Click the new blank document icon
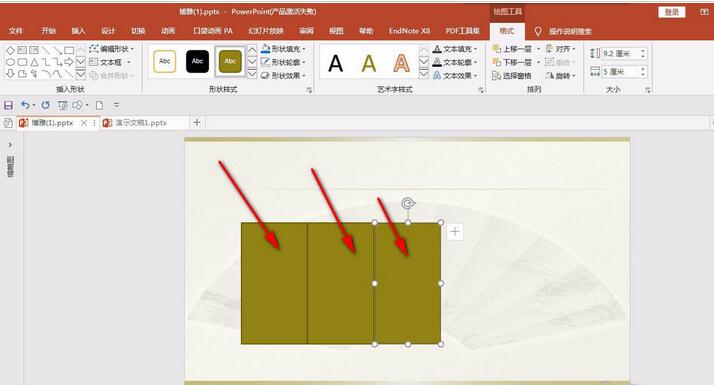 pyautogui.click(x=99, y=105)
